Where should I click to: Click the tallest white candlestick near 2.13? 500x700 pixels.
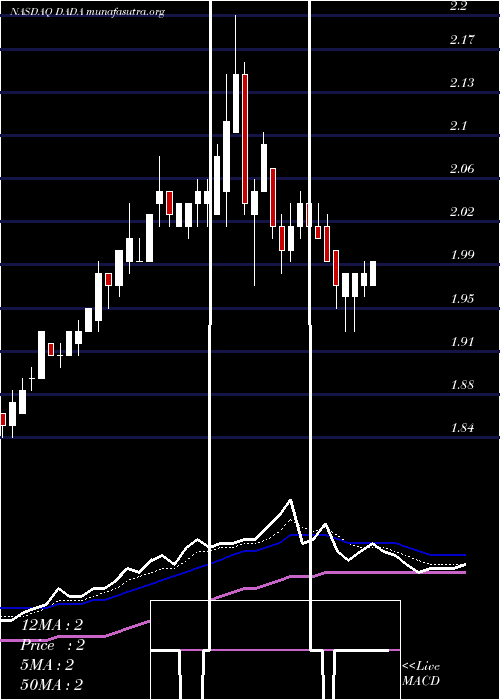click(x=236, y=104)
